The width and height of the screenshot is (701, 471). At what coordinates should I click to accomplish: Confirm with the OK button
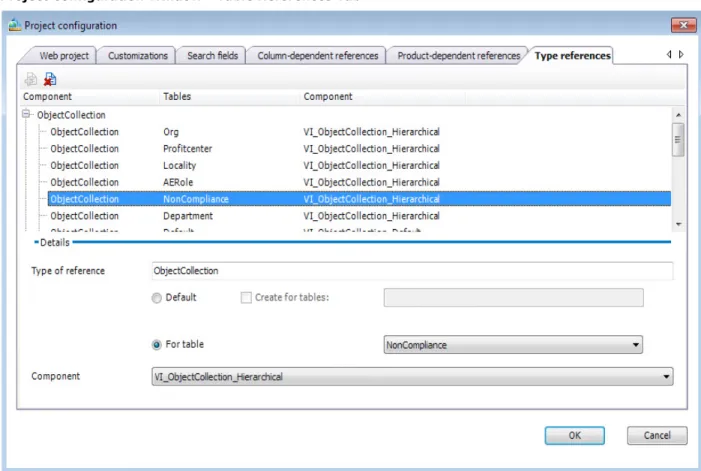[574, 435]
